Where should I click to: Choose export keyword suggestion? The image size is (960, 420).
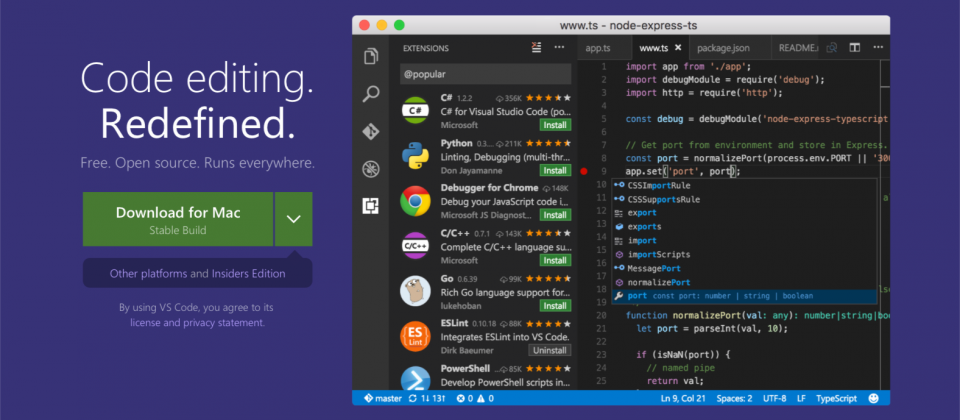click(x=744, y=212)
